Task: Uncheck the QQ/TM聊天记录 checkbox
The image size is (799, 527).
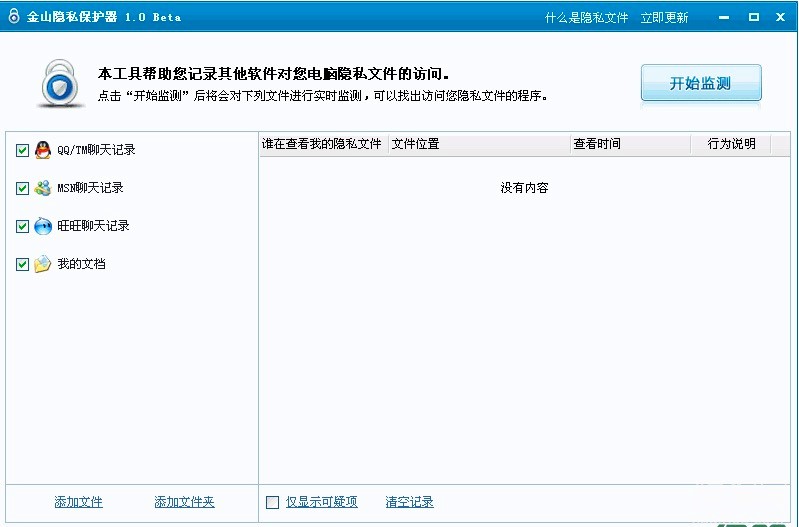Action: click(23, 151)
